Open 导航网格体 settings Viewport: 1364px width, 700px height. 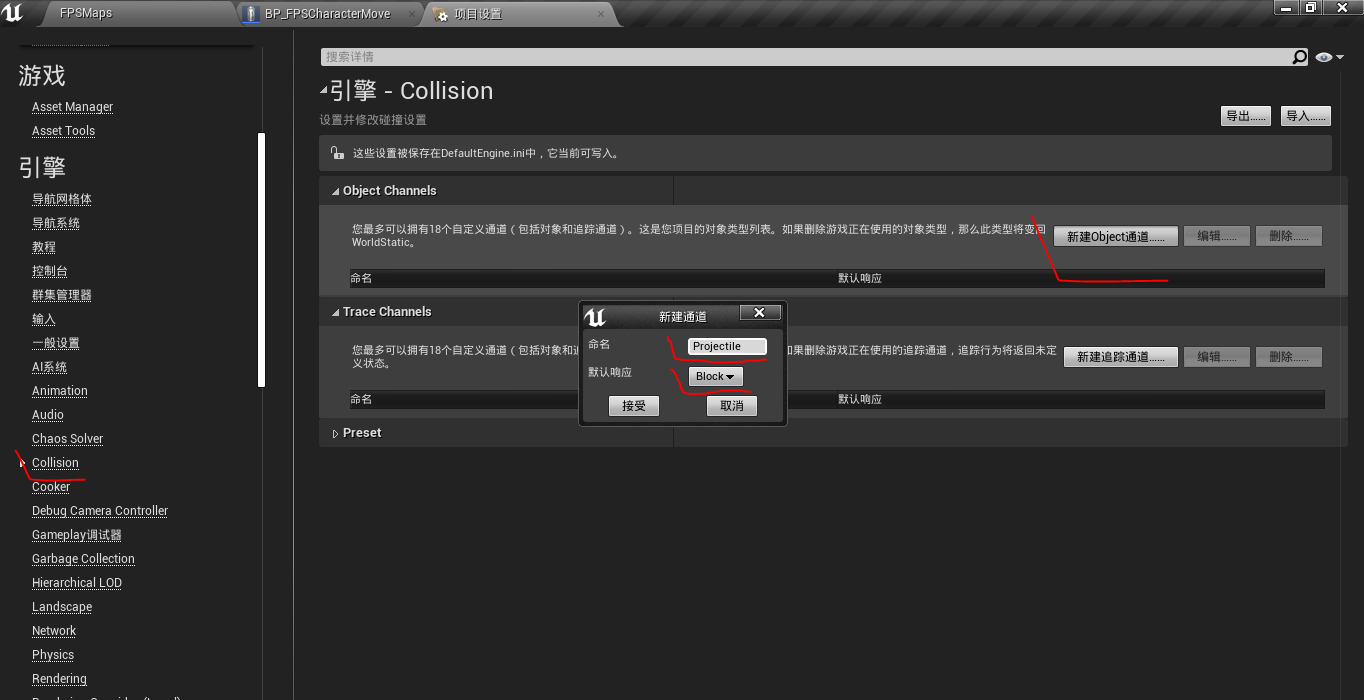62,199
